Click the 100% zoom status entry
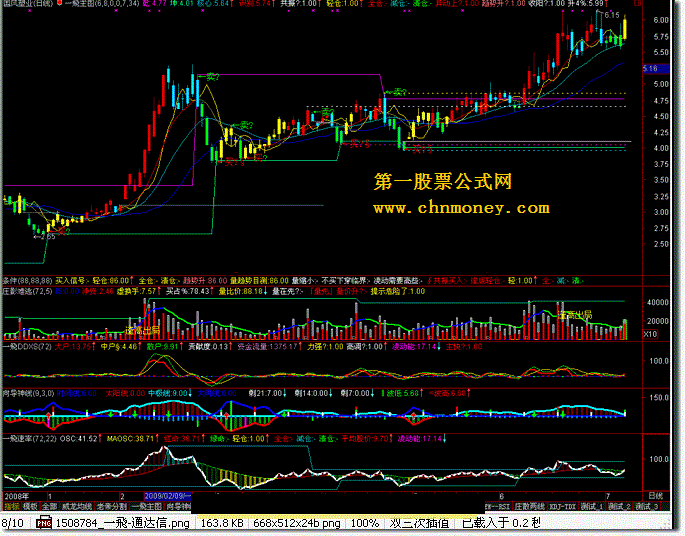The image size is (685, 536). pyautogui.click(x=365, y=523)
